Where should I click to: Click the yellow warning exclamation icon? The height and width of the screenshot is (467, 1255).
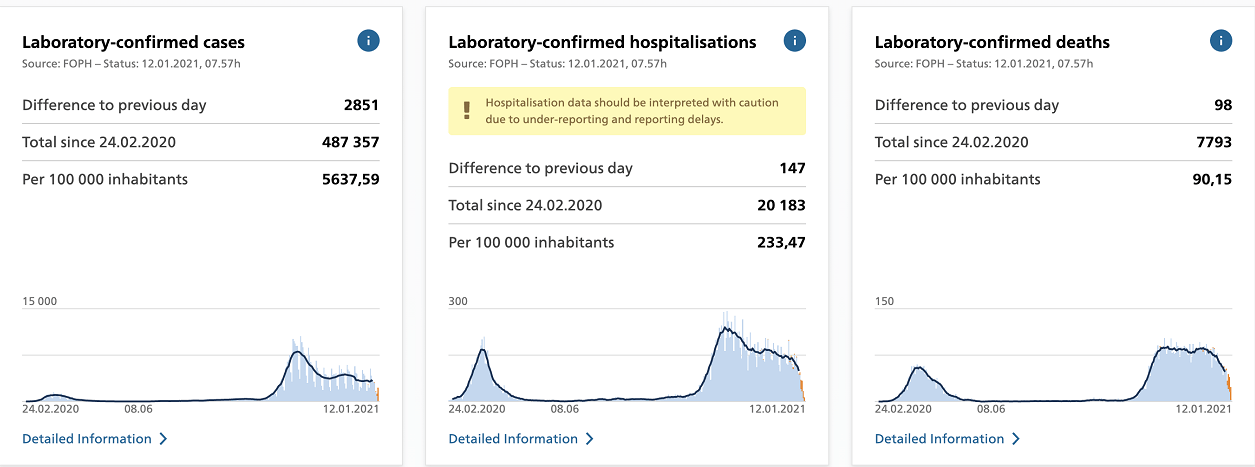pyautogui.click(x=466, y=111)
